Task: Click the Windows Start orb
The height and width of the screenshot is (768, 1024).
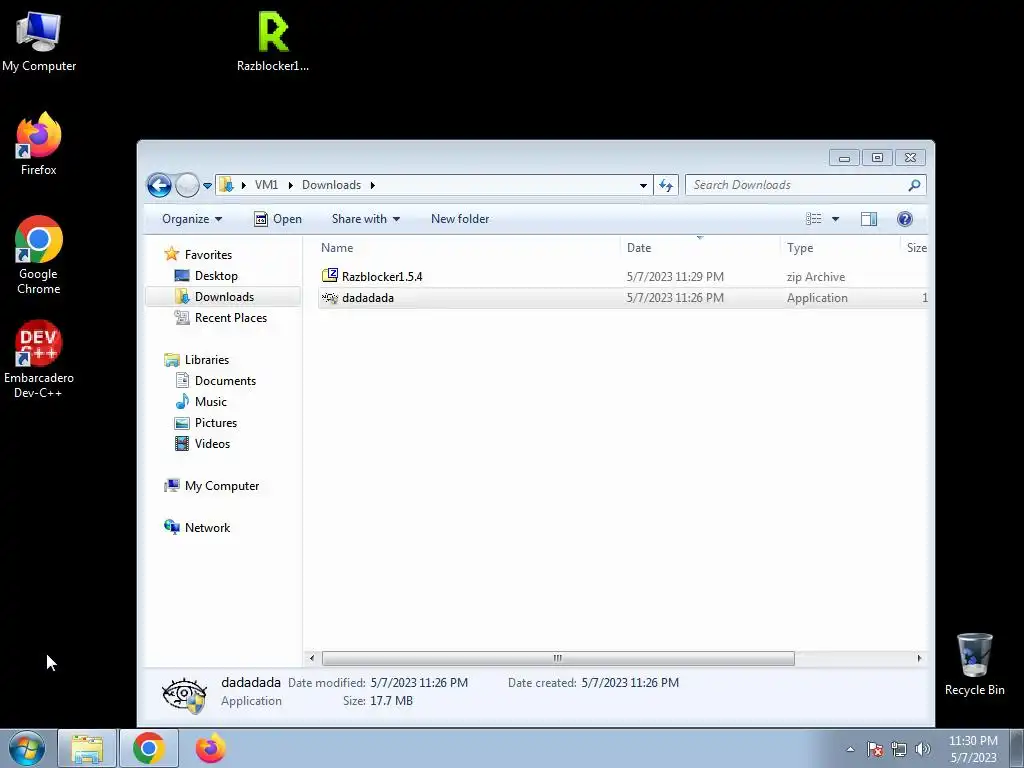Action: pyautogui.click(x=27, y=748)
